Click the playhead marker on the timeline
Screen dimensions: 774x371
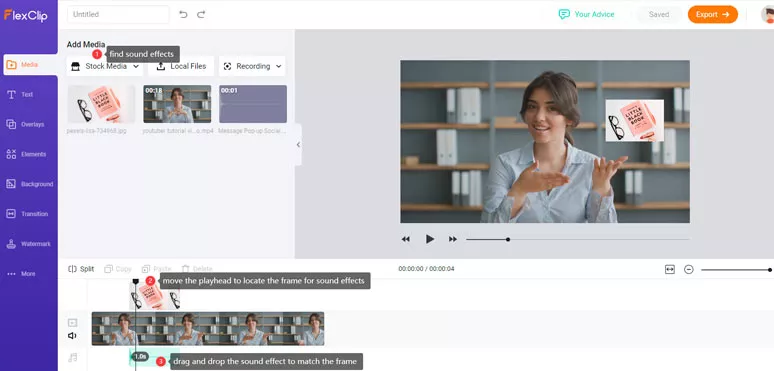pos(136,282)
